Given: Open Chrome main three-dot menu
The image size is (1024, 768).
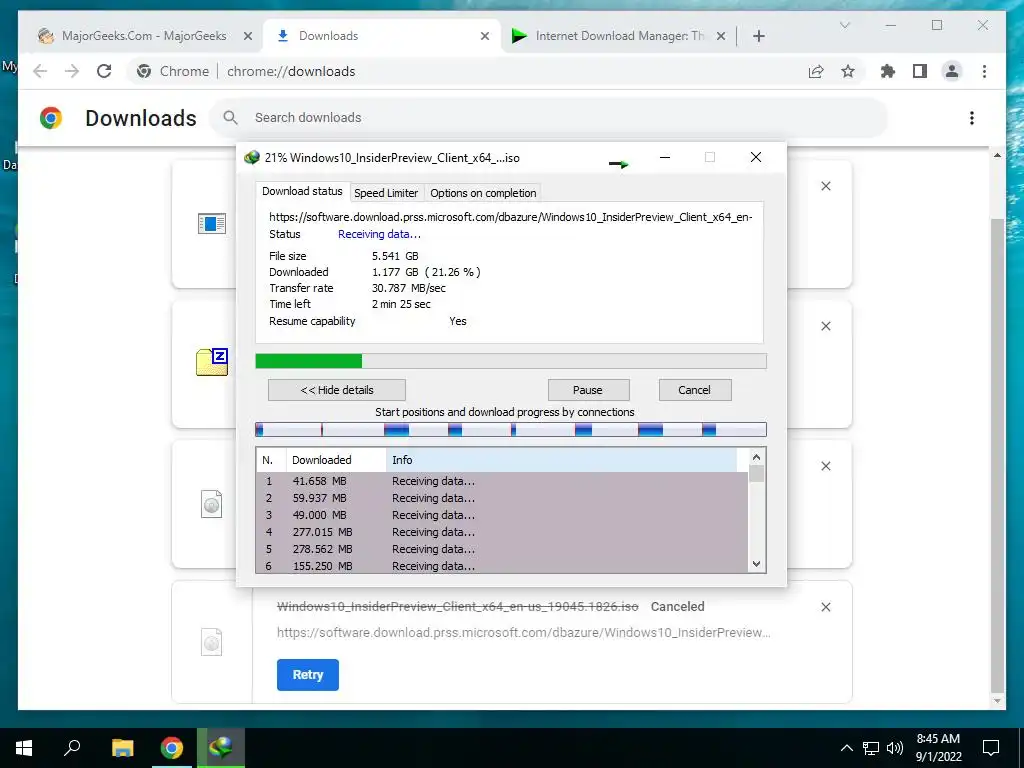Looking at the screenshot, I should click(x=984, y=71).
